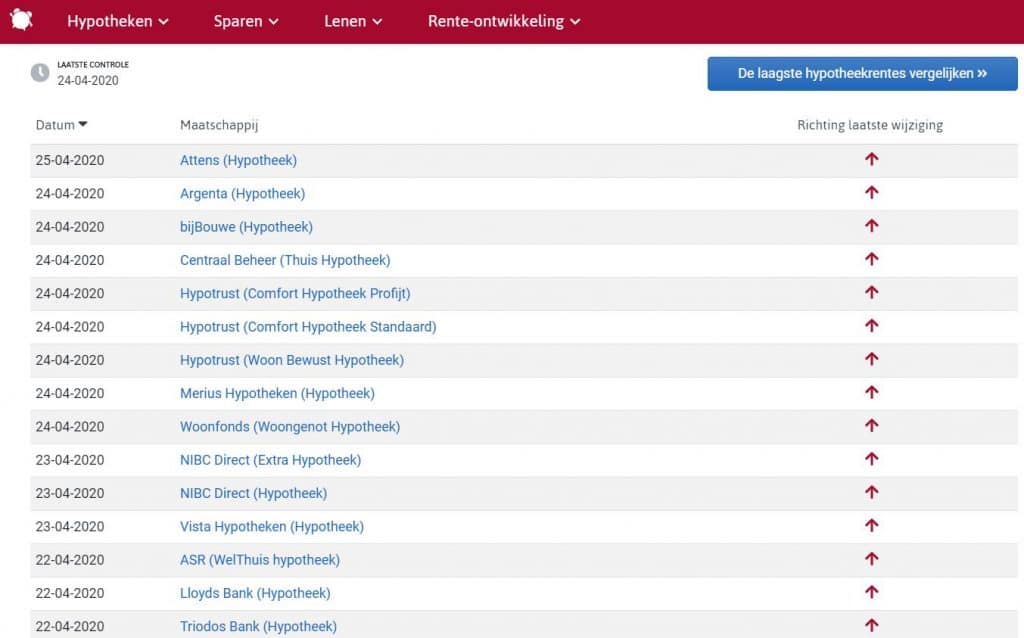Screen dimensions: 1024x638
Task: Click De laagste hypotheekrentes vergelijken button
Action: (862, 74)
